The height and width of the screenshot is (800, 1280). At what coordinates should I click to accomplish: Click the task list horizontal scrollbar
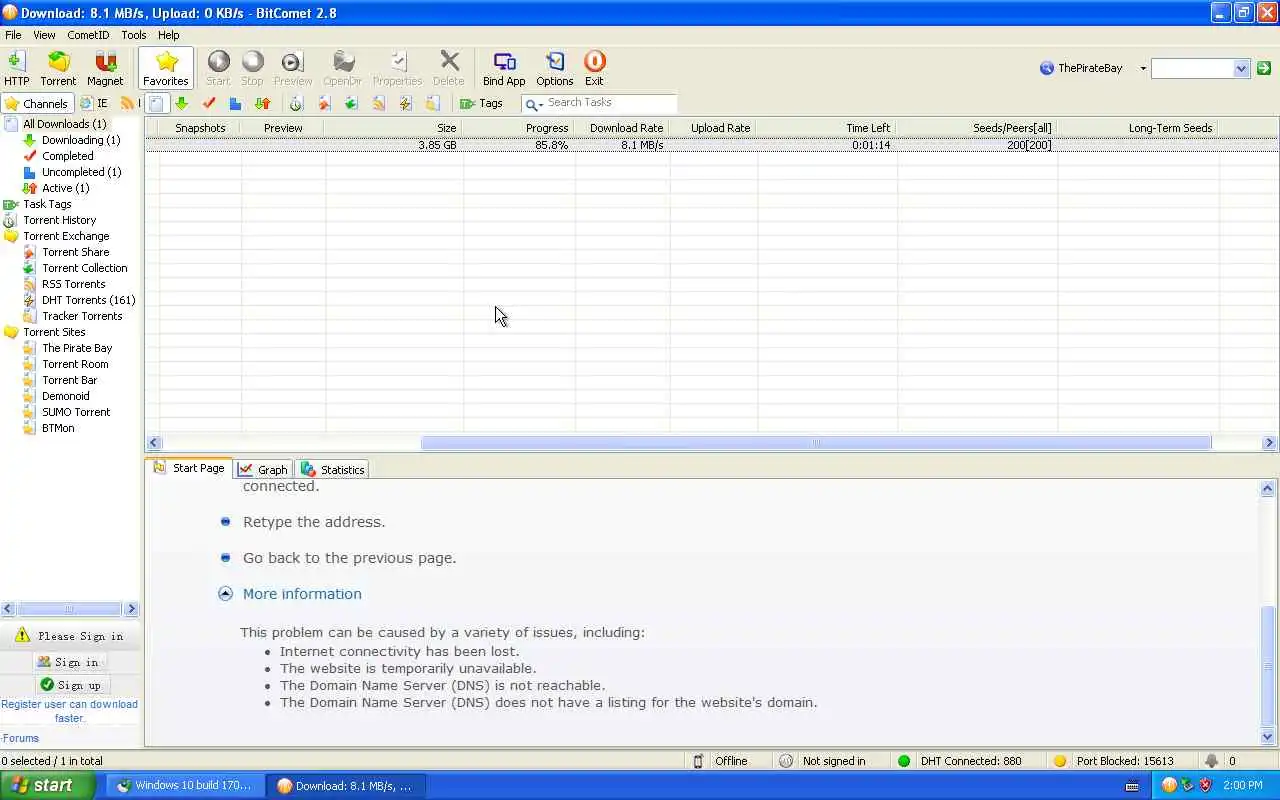click(816, 443)
